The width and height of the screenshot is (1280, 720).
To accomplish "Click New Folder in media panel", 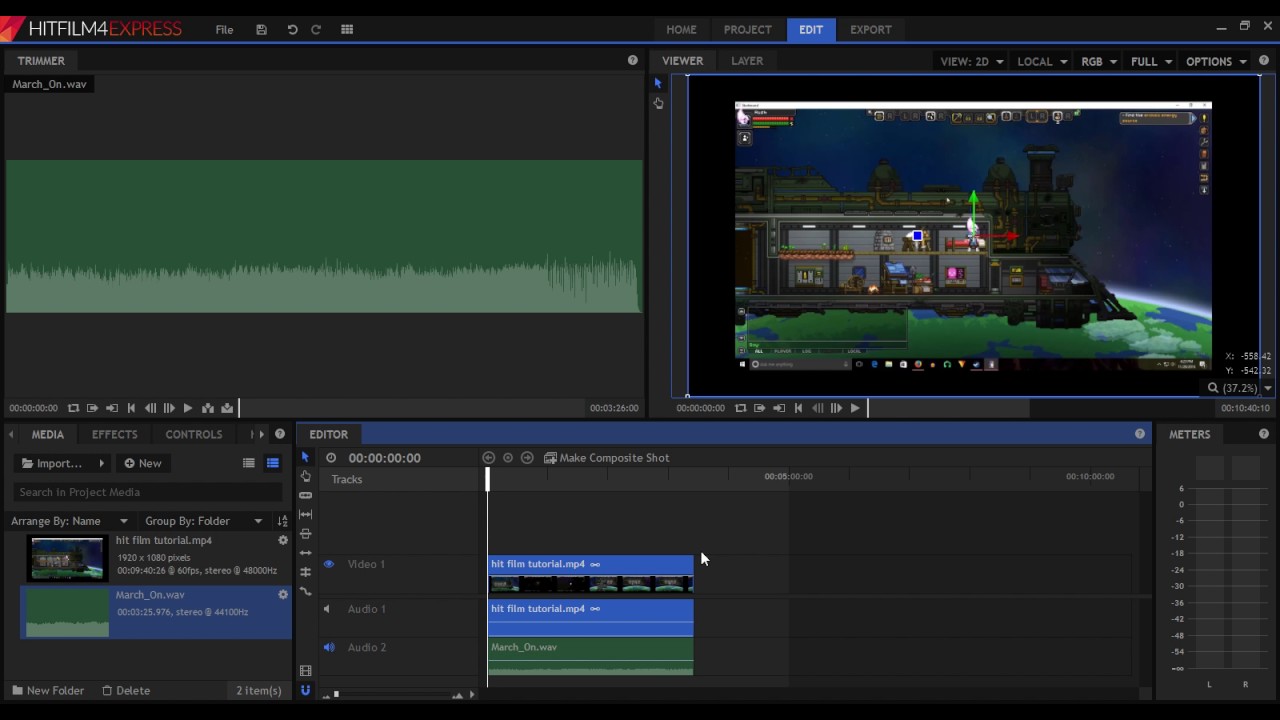I will click(48, 690).
